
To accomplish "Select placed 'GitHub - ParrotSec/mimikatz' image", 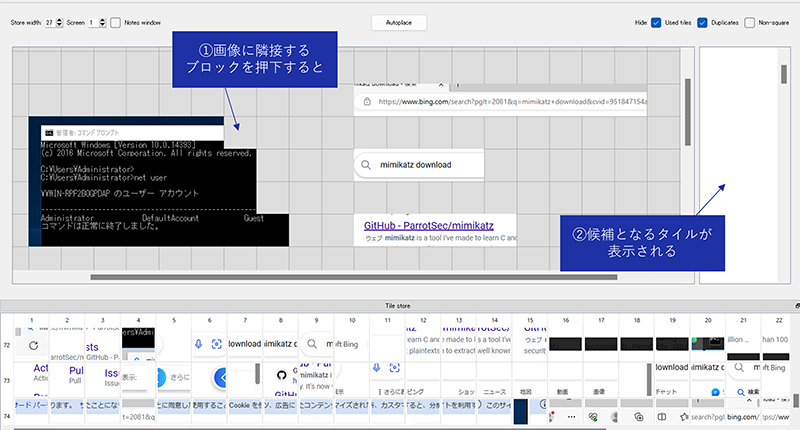I will [435, 230].
